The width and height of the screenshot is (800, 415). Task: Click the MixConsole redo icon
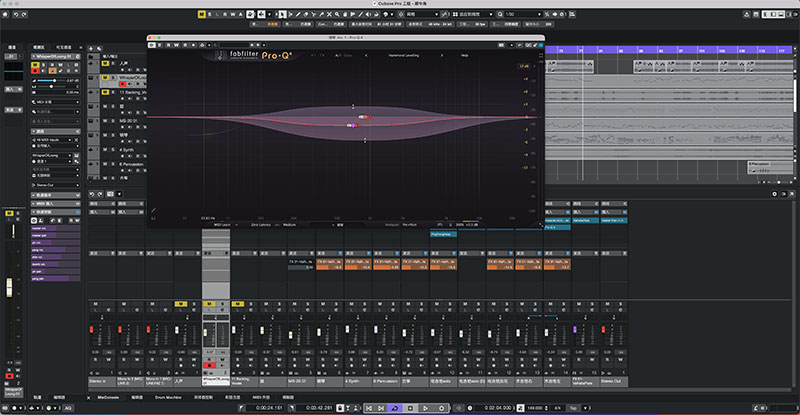[100, 194]
